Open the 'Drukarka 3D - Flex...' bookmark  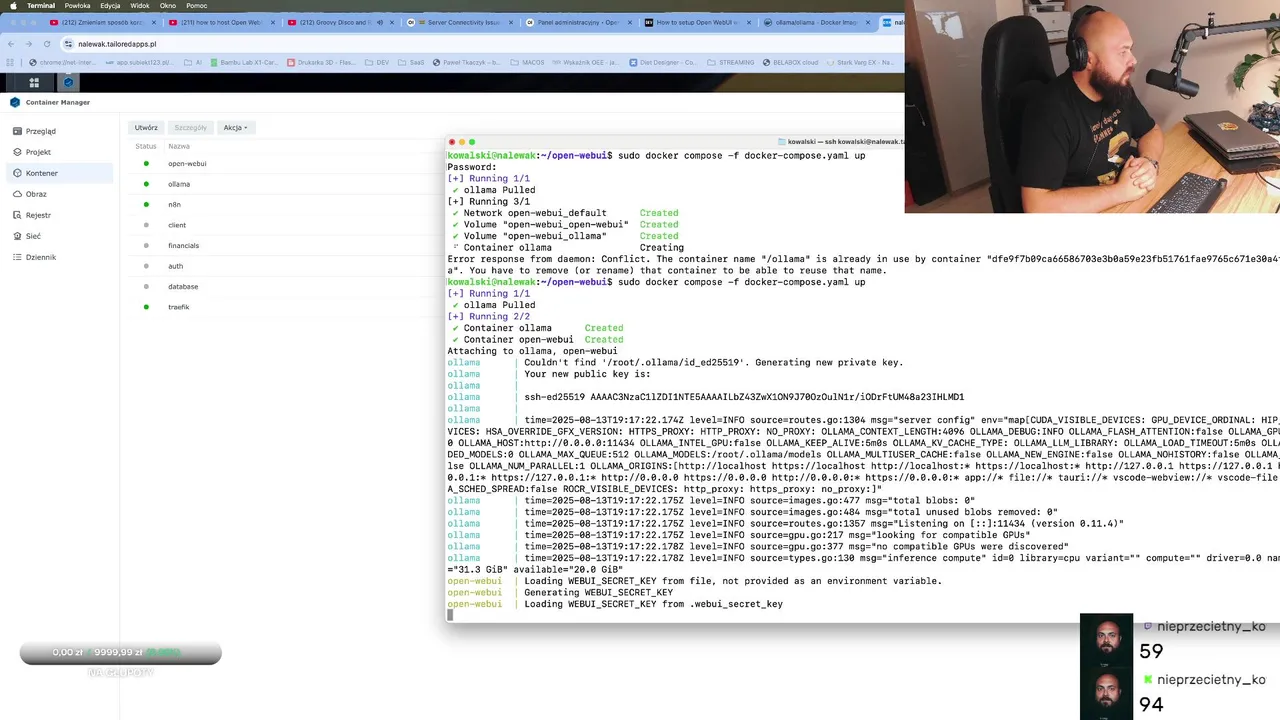(322, 62)
